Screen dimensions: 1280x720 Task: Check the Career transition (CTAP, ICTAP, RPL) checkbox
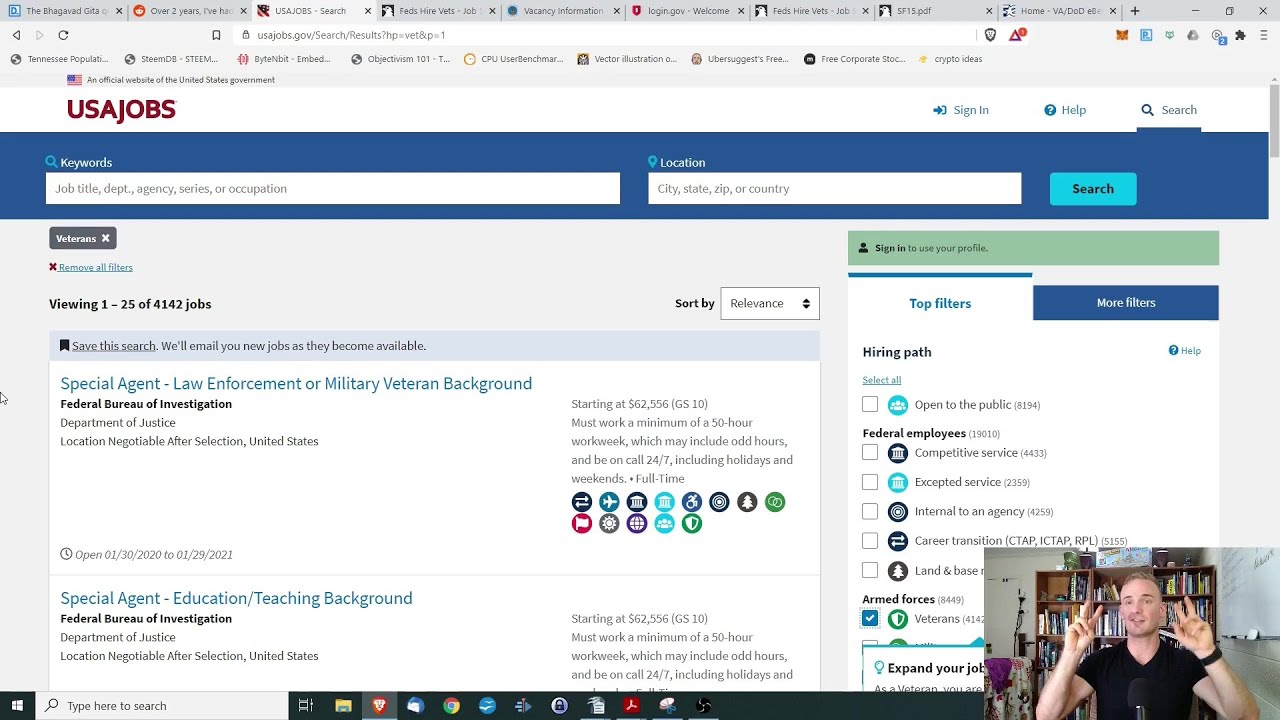click(x=870, y=541)
